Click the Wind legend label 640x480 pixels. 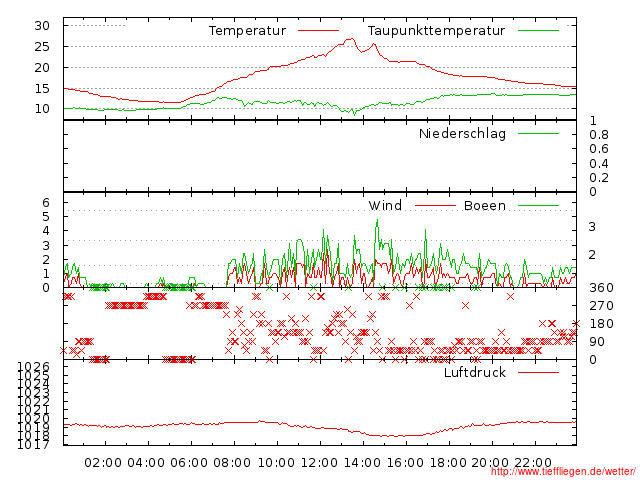pyautogui.click(x=385, y=205)
